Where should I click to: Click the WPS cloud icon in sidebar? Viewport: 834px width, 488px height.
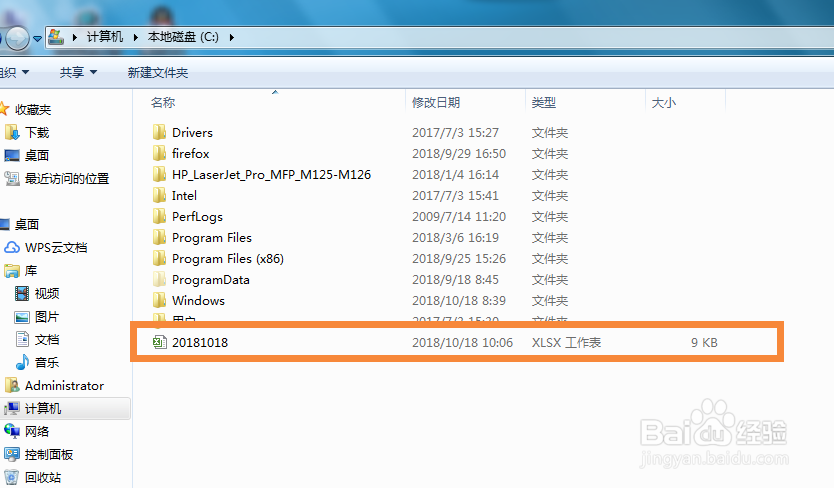[12, 247]
